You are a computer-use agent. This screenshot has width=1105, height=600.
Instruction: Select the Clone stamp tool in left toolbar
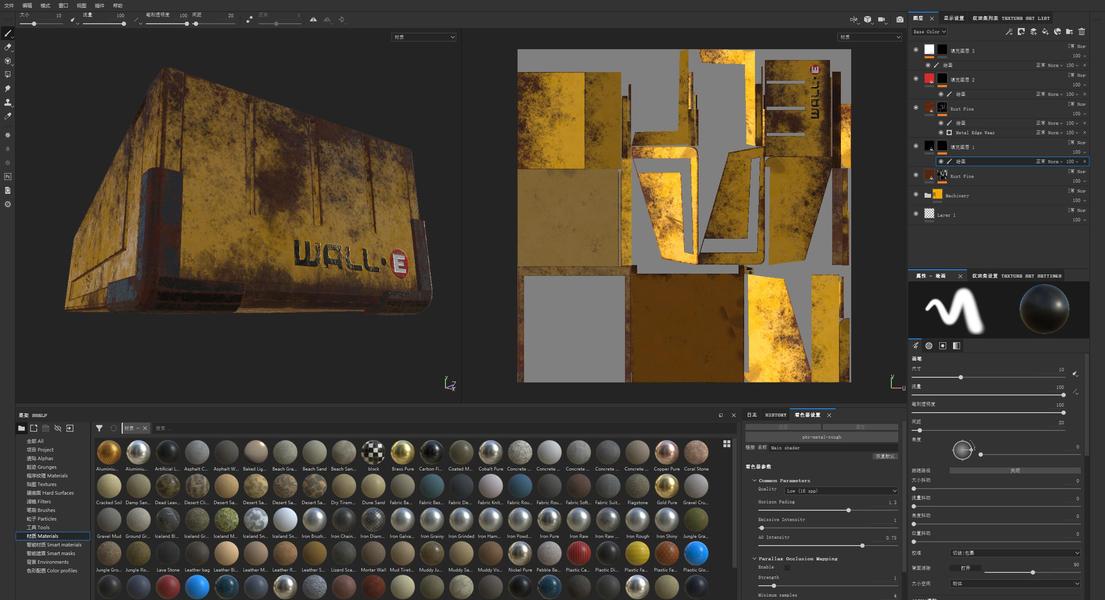tap(8, 102)
